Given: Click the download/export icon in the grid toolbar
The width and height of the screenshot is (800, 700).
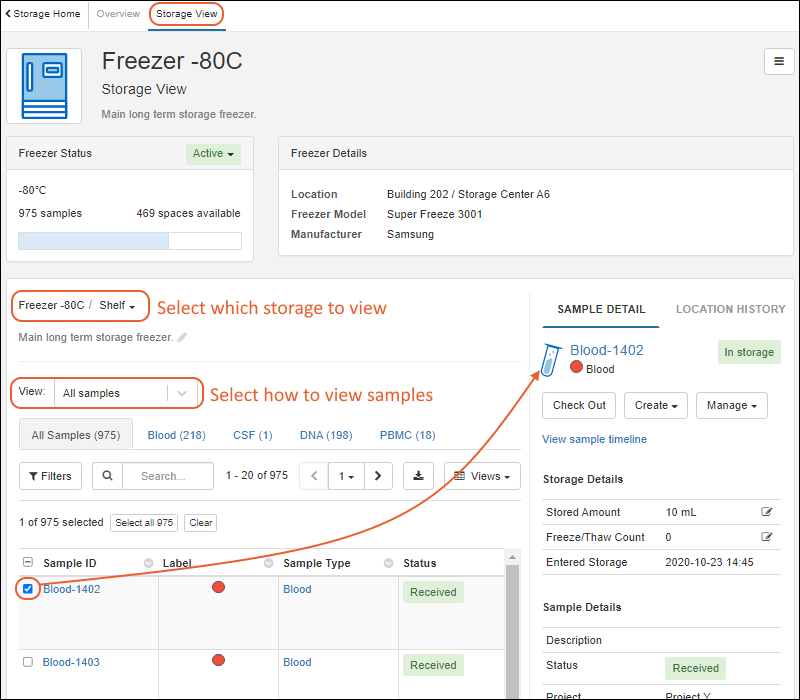Looking at the screenshot, I should (418, 476).
